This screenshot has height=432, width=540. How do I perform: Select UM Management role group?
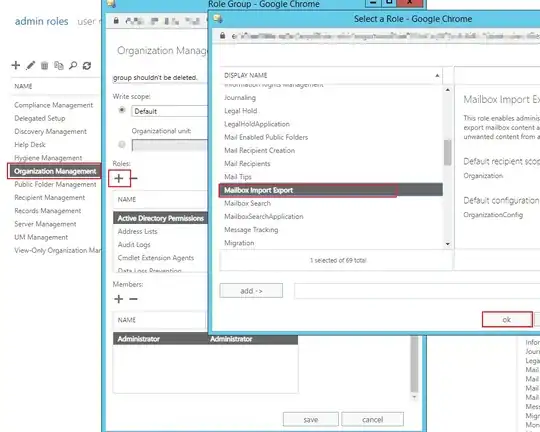pyautogui.click(x=41, y=237)
